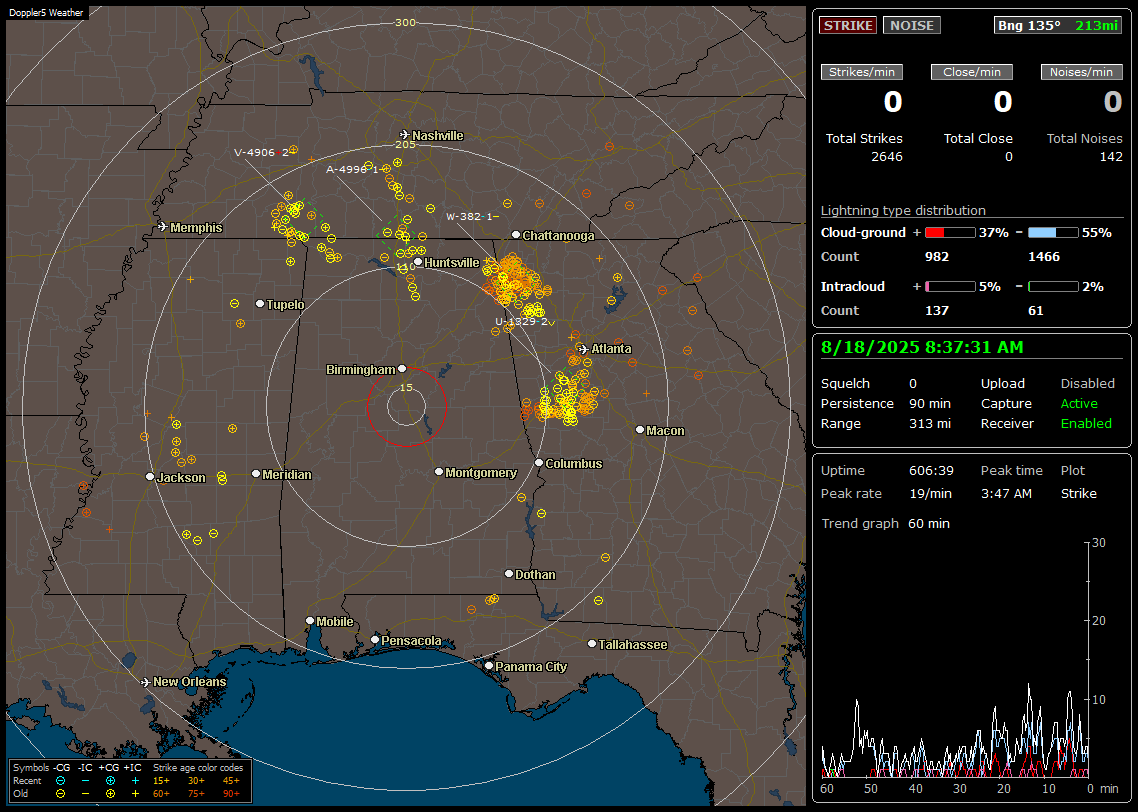Screen dimensions: 1138x812
Task: Click the Trend graph 60 min label
Action: click(885, 523)
